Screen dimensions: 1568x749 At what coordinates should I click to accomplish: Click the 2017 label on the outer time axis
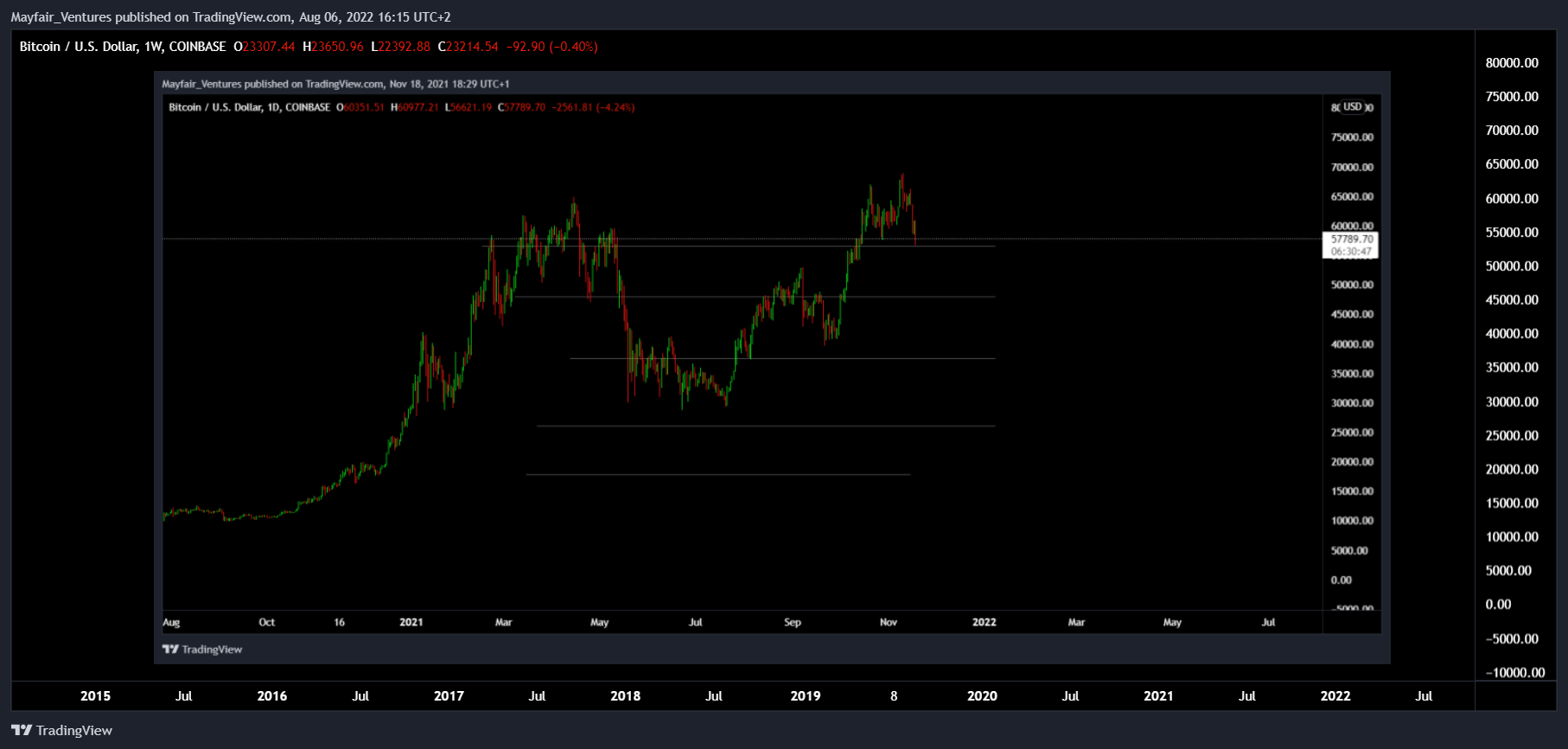coord(449,696)
